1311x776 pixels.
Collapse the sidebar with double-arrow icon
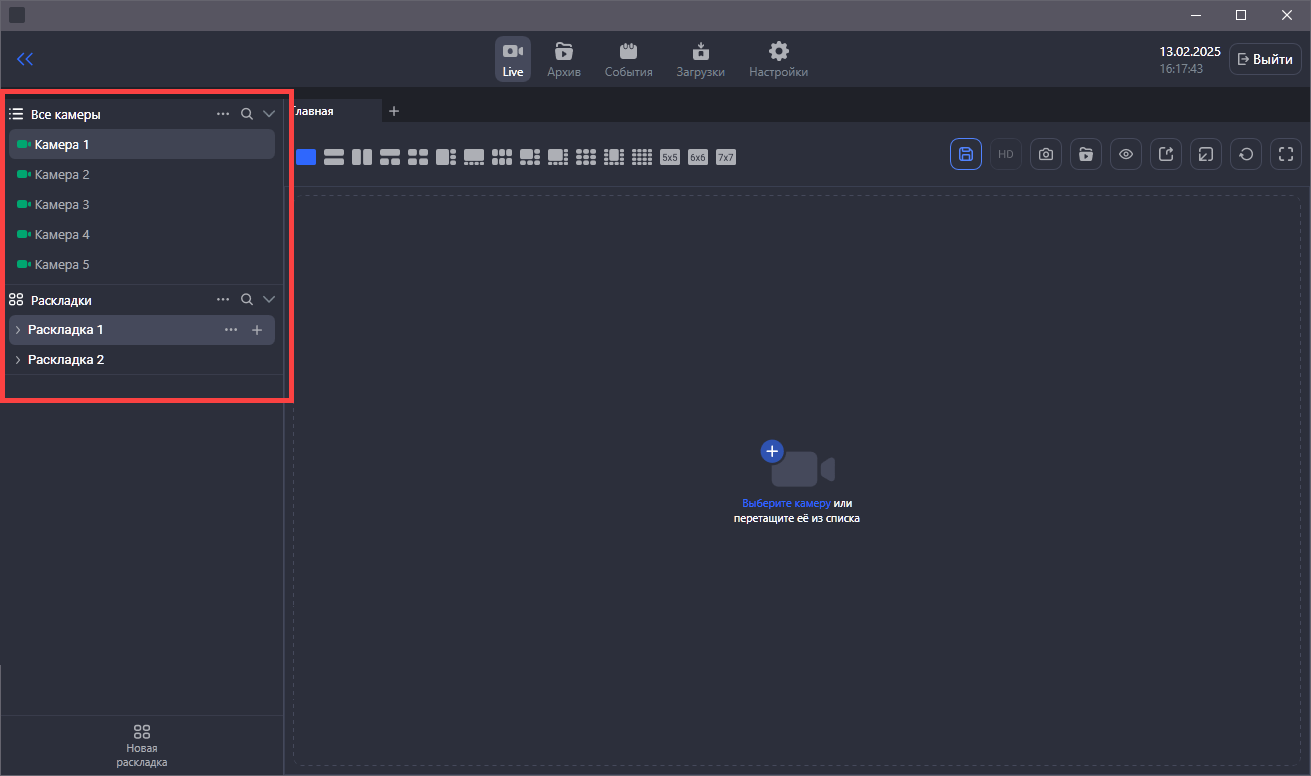[x=25, y=59]
